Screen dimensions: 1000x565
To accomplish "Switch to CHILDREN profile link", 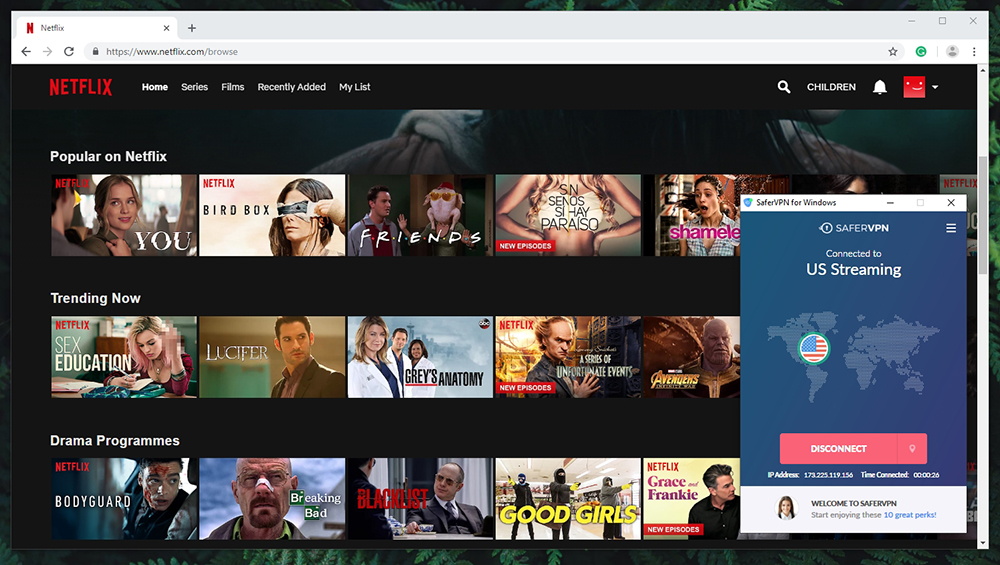I will point(831,87).
